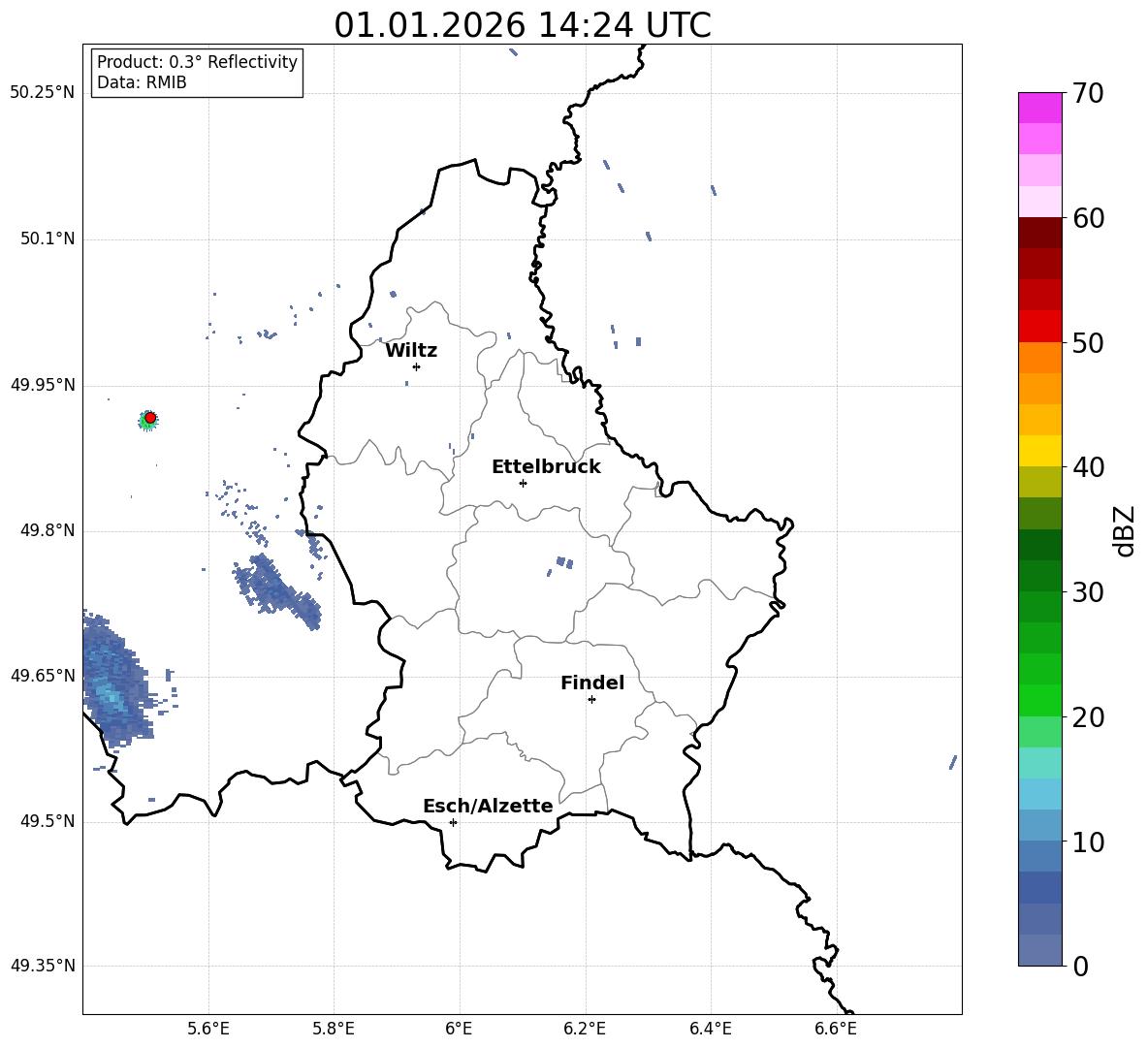
Task: Click the Findel station cross marker
Action: click(591, 699)
